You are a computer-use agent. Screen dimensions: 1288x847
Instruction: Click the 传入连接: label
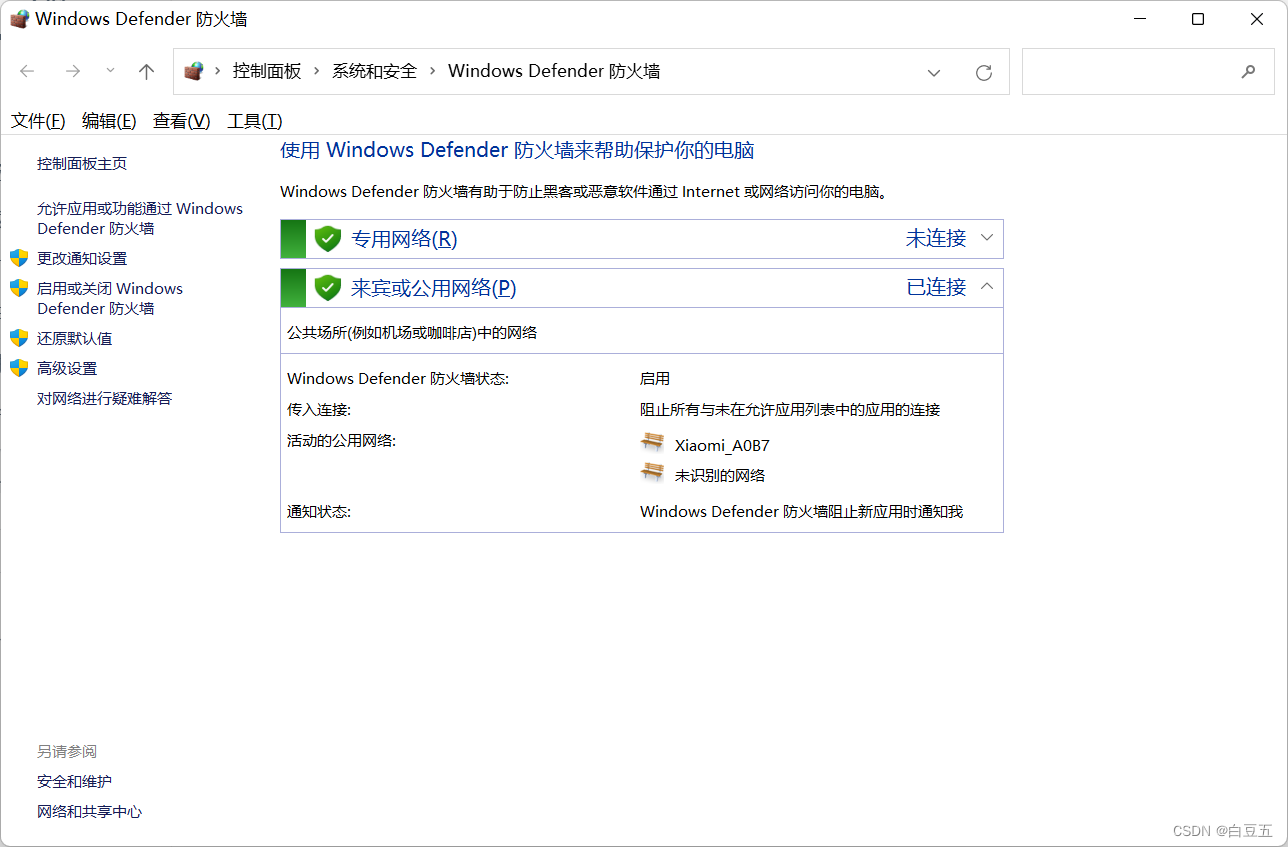(x=319, y=410)
